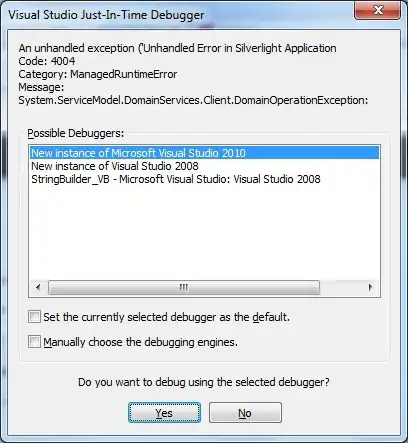Click the Code: 4004 message line
The height and width of the screenshot is (444, 408).
[47, 61]
